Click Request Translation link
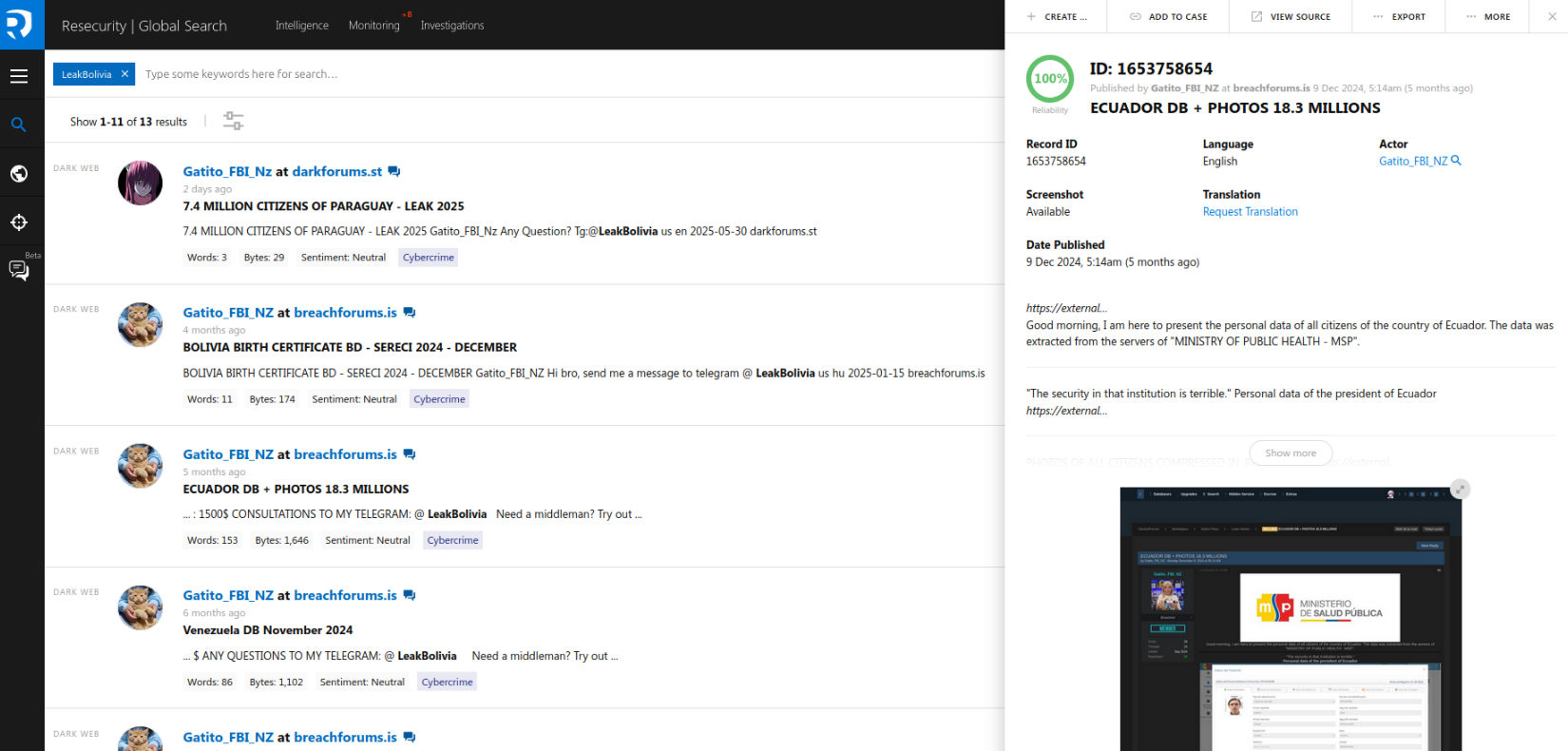 pos(1250,212)
